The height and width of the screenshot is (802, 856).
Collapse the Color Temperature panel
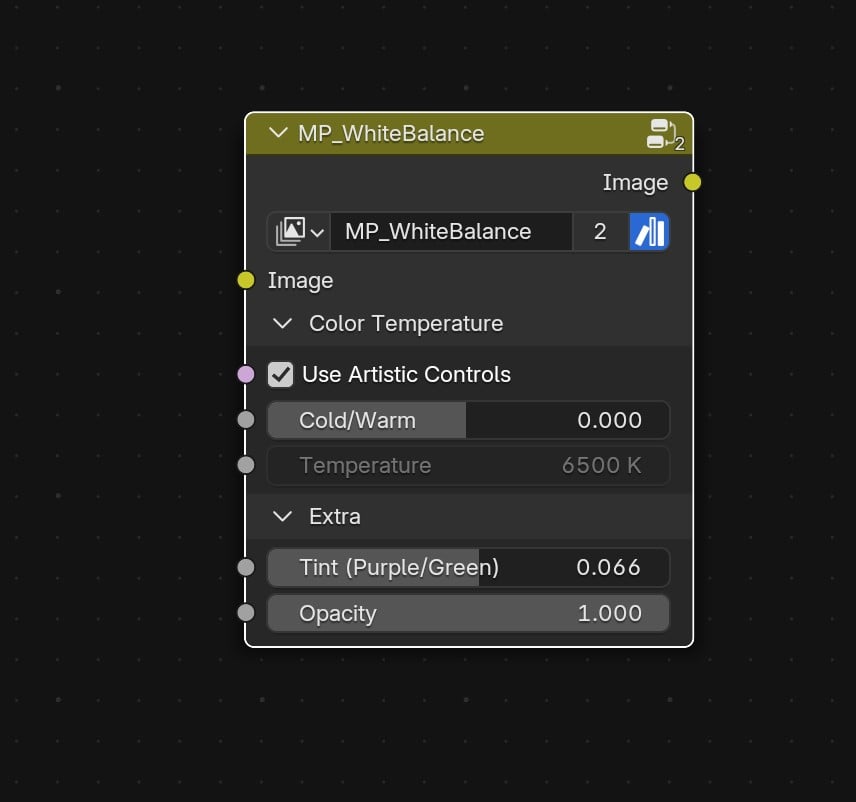[x=282, y=323]
